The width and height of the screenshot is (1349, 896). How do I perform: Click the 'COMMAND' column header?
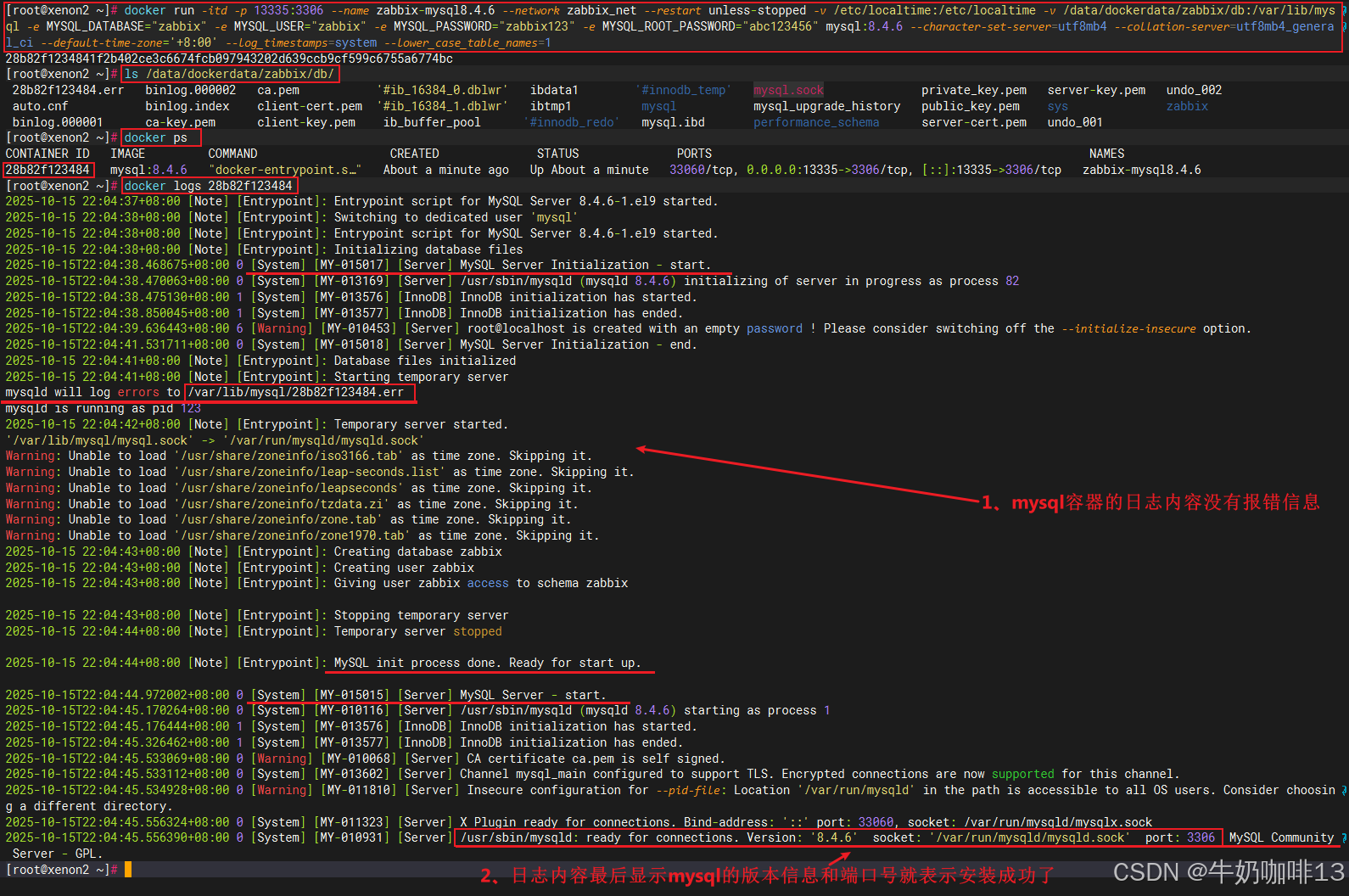pos(232,154)
